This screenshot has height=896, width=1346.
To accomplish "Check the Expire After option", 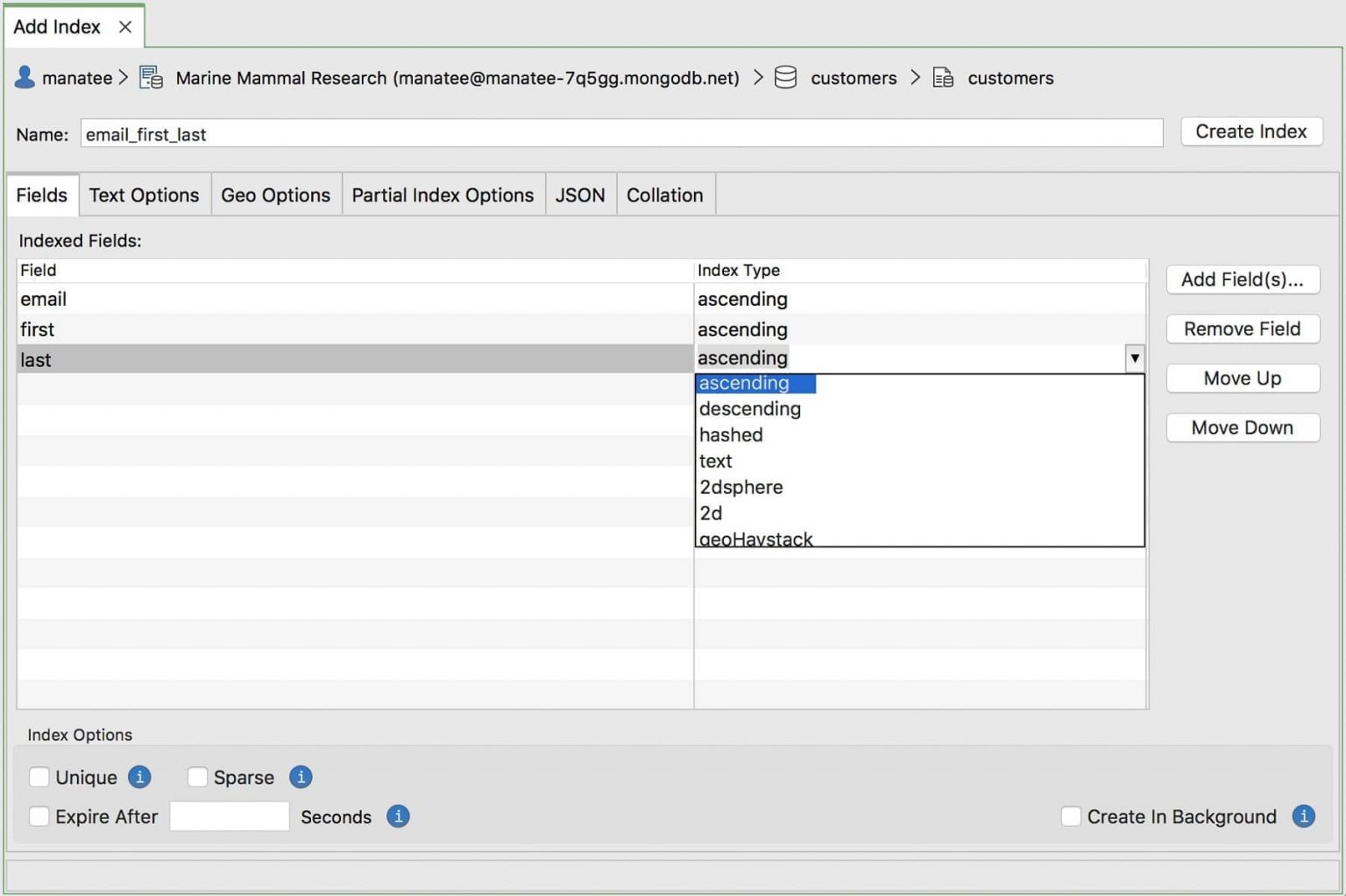I will coord(39,815).
